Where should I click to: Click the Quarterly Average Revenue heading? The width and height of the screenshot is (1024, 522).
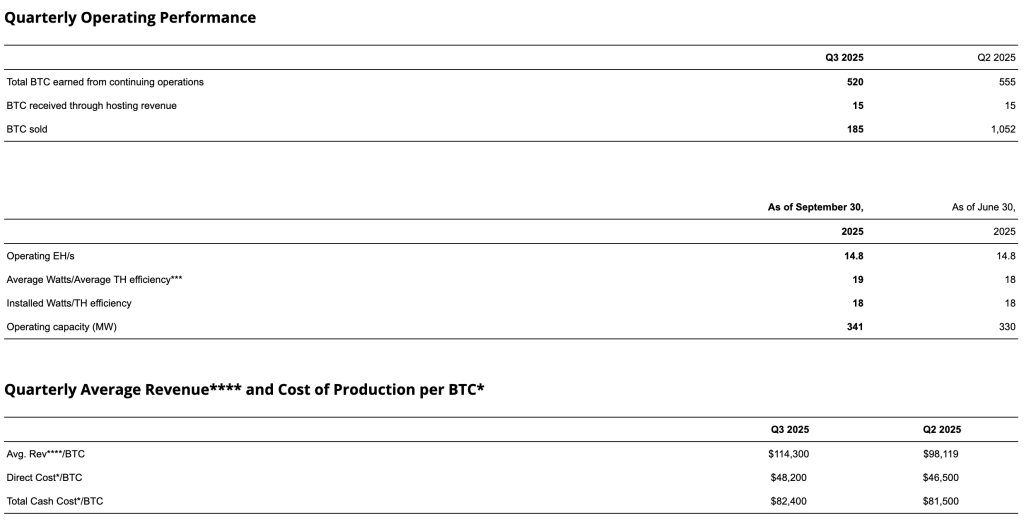245,390
